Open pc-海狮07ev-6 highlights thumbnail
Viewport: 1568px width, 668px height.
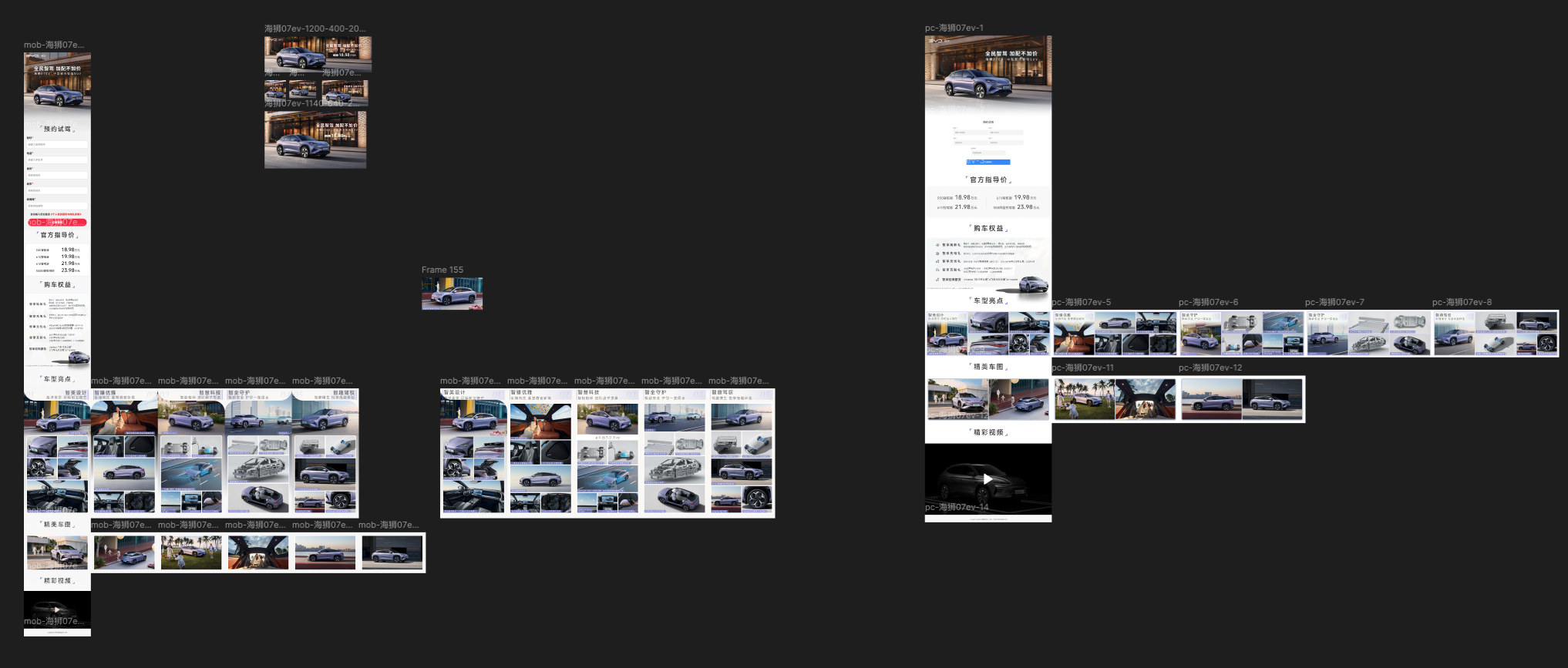[1242, 333]
